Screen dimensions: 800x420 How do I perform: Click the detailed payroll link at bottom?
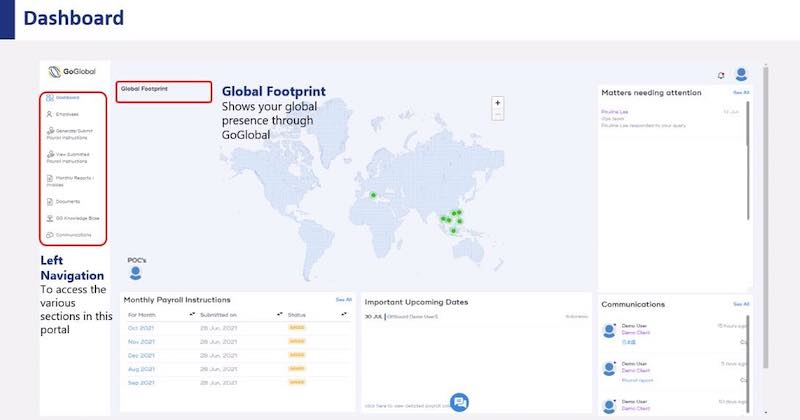pos(407,406)
